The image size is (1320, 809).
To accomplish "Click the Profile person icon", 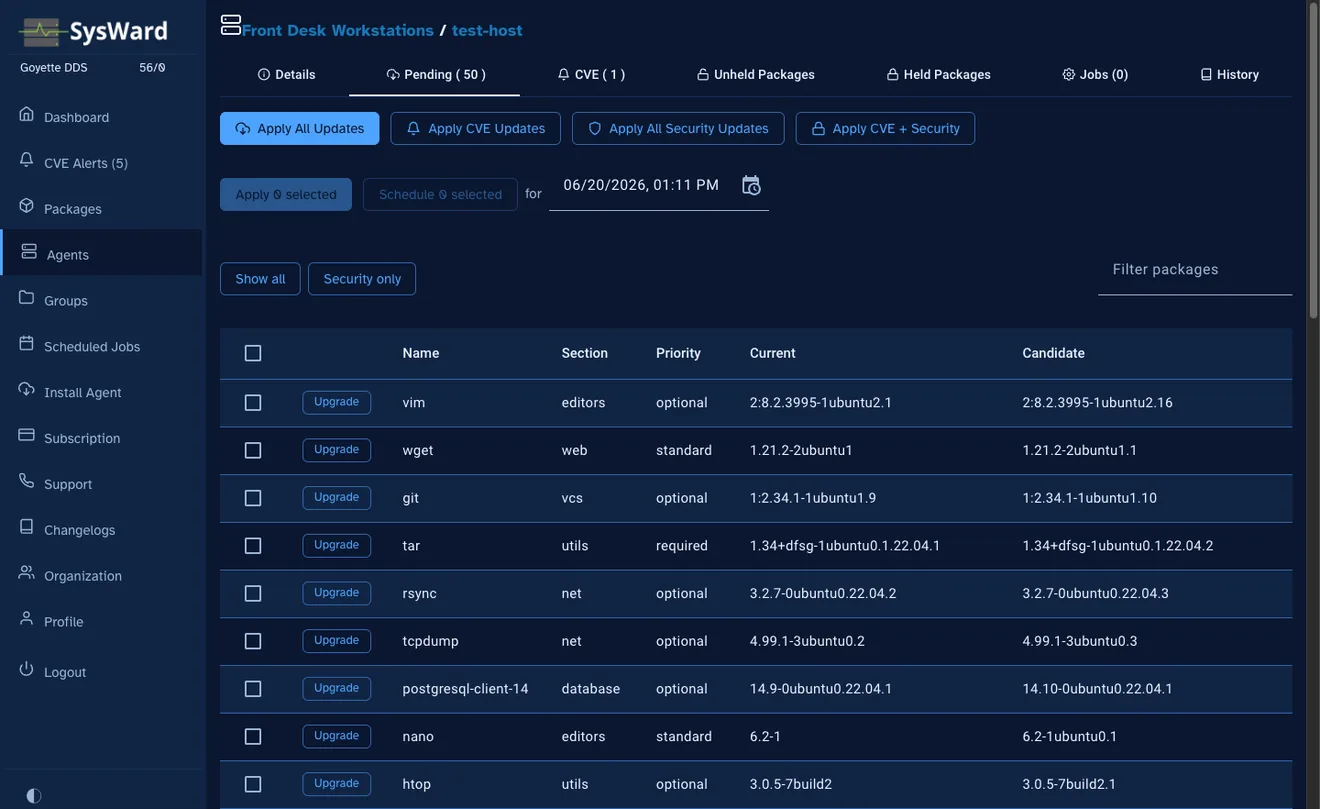I will click(x=26, y=620).
